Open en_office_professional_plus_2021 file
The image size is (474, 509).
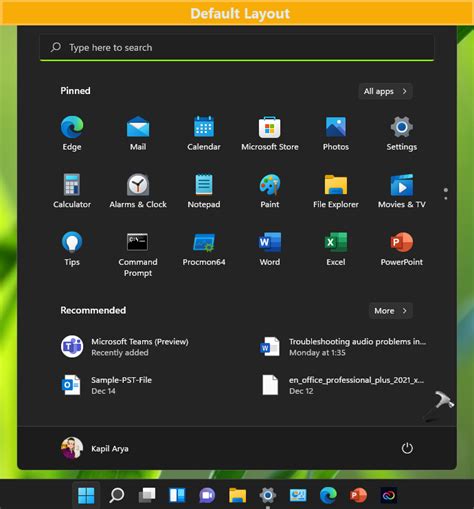click(x=342, y=385)
